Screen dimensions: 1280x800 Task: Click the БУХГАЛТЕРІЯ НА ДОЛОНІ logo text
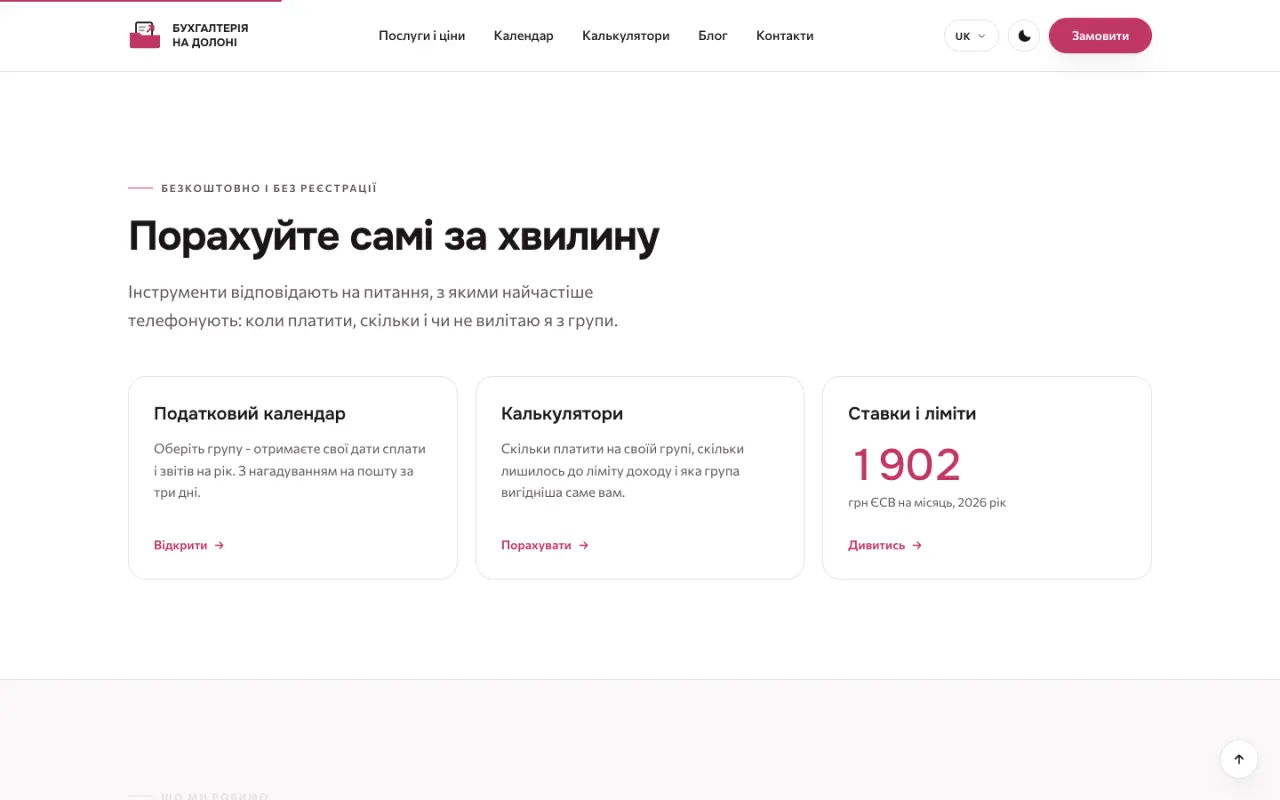[x=210, y=35]
